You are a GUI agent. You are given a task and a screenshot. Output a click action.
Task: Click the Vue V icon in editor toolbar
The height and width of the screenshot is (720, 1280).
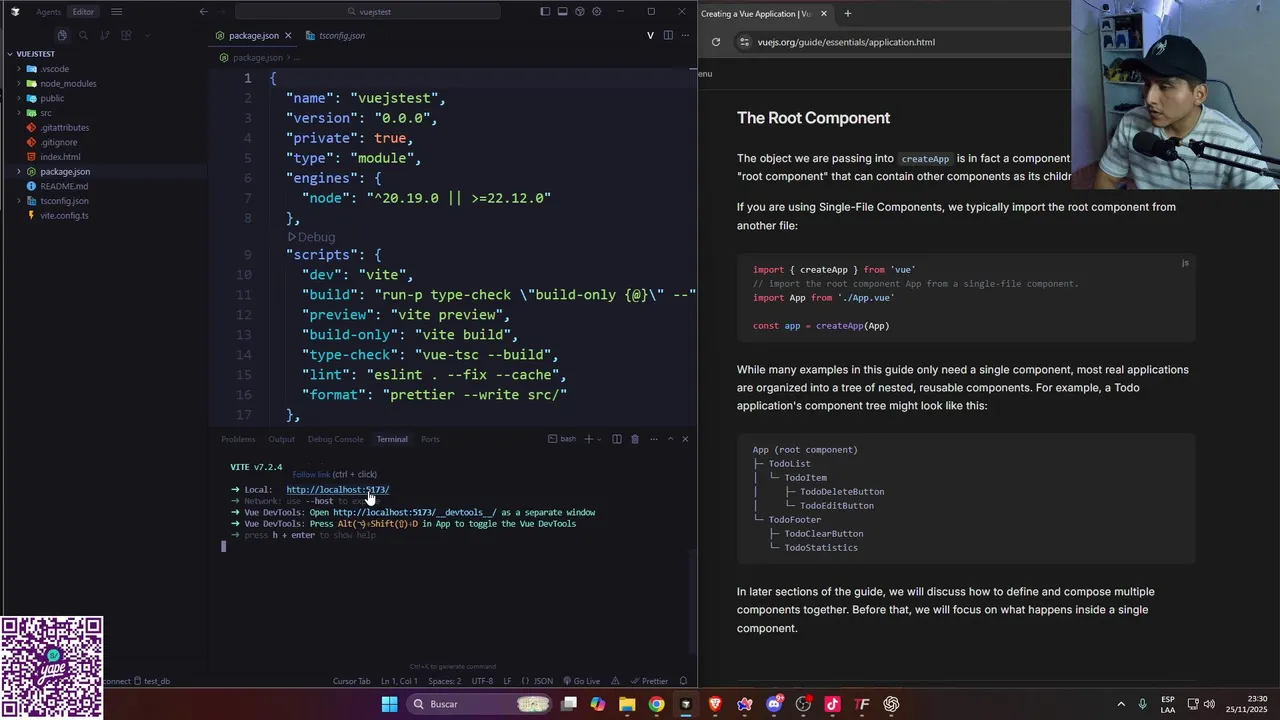[651, 35]
